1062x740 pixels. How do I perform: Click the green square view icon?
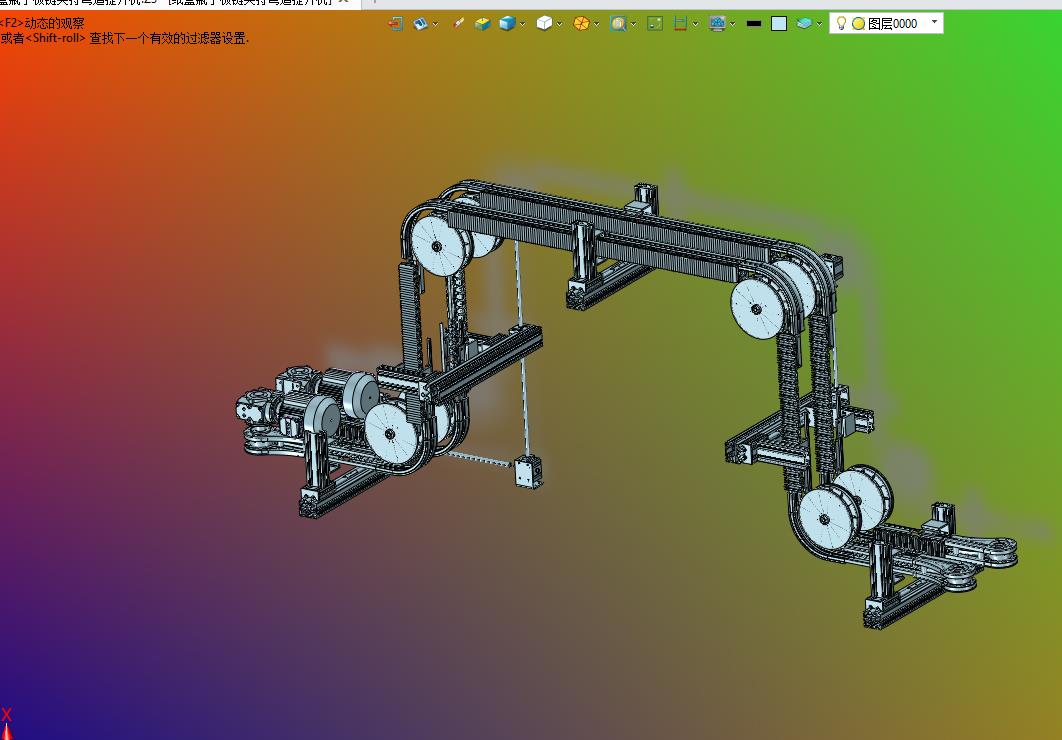click(655, 24)
